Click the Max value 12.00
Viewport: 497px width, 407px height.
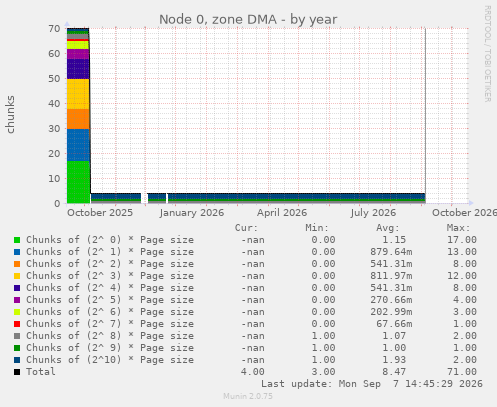[462, 276]
